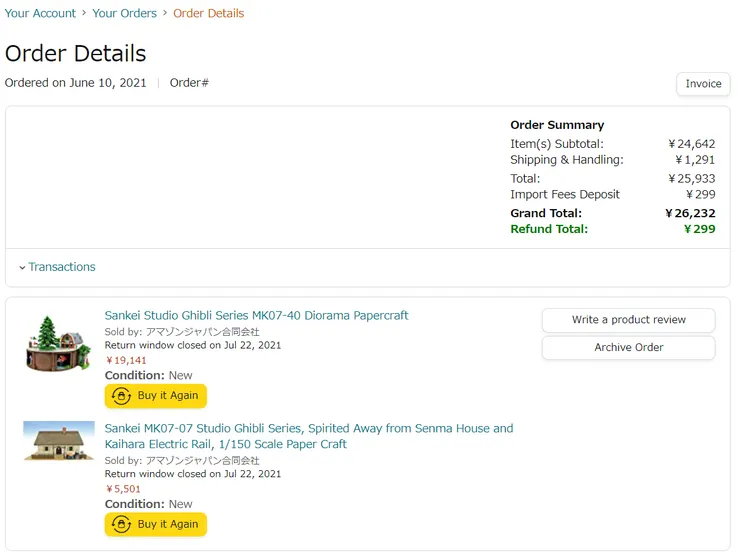Click the Order Summary heading
Viewport: 740px width, 555px height.
click(557, 125)
